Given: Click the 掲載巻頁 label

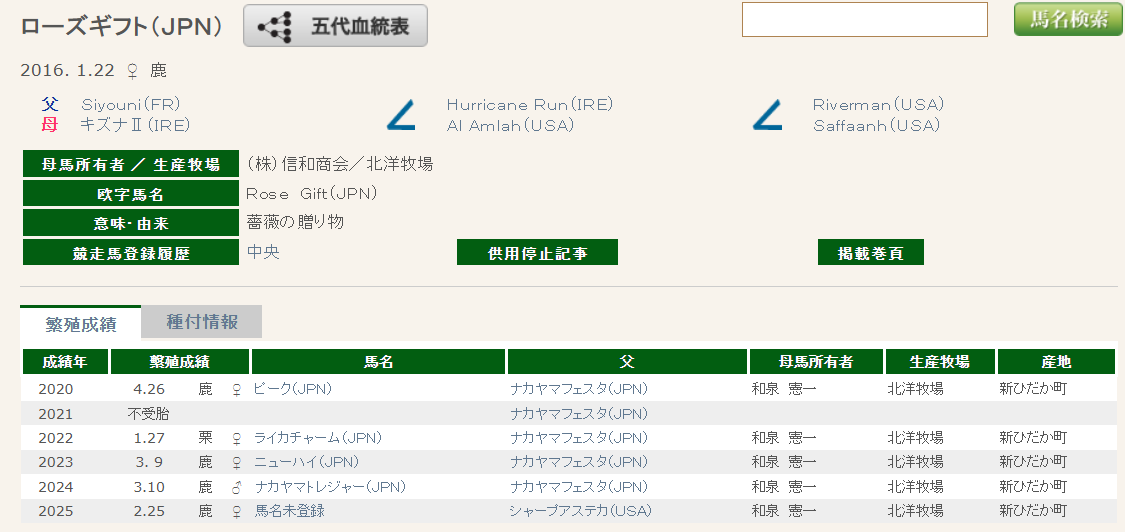Looking at the screenshot, I should [870, 252].
